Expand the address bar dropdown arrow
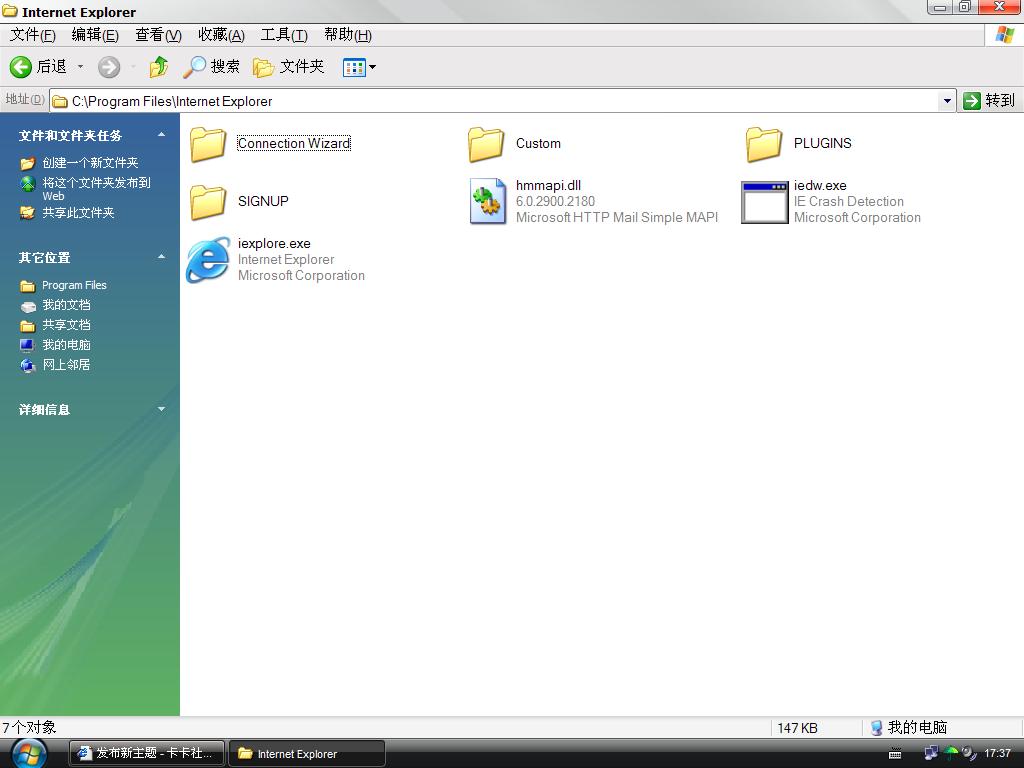This screenshot has width=1024, height=768. [x=947, y=101]
